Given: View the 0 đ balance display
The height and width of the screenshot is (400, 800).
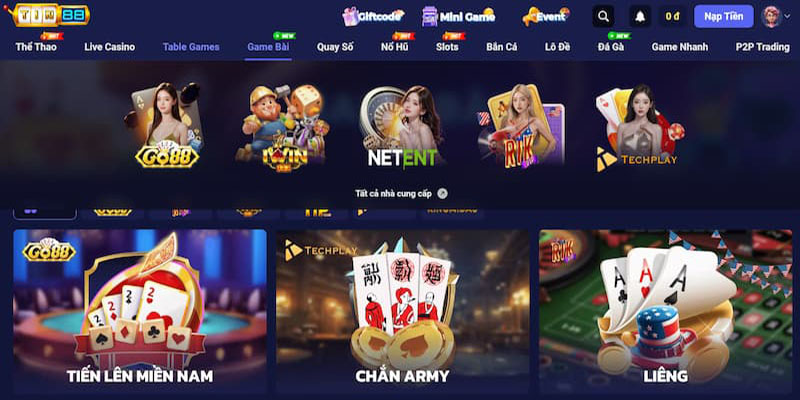Looking at the screenshot, I should [672, 16].
